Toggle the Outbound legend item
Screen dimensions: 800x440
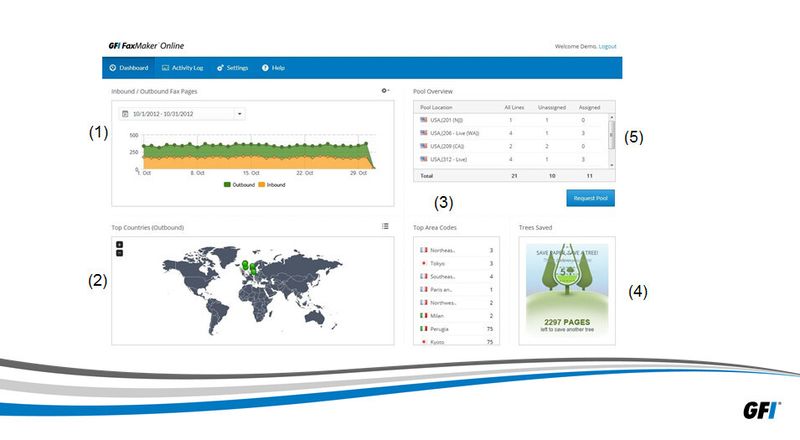tap(239, 185)
